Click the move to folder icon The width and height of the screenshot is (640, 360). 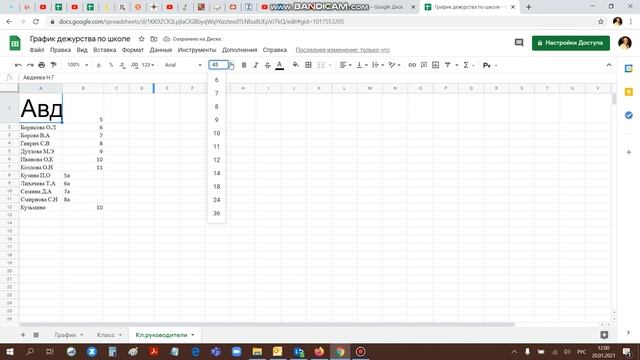[153, 39]
